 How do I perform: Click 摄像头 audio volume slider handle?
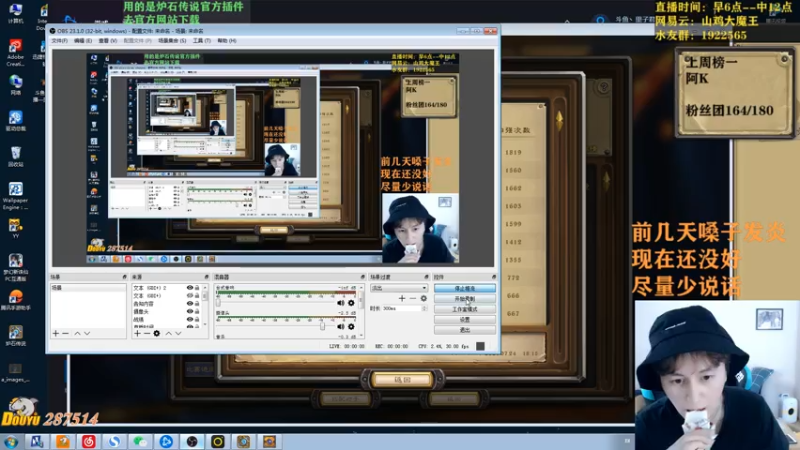tap(322, 326)
